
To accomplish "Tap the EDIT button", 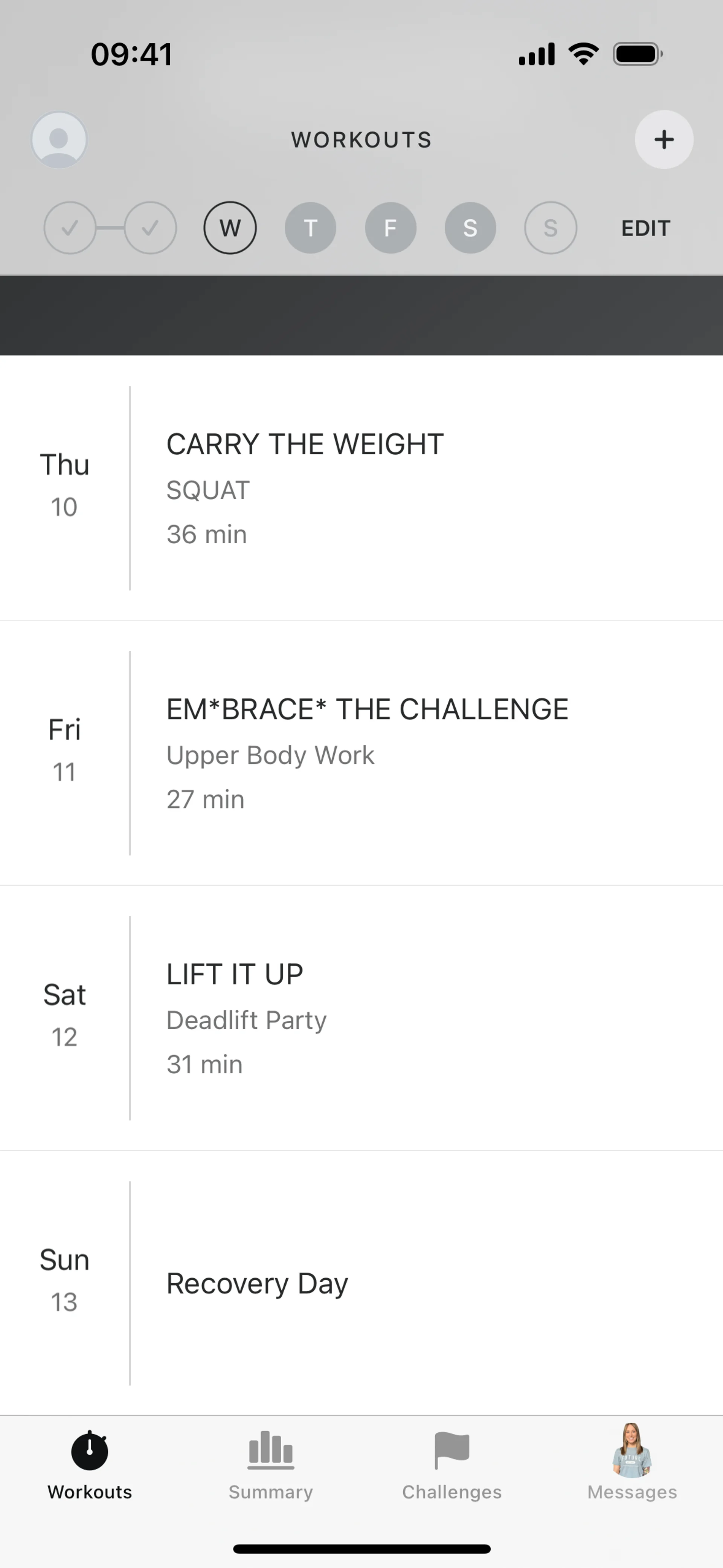I will point(646,228).
